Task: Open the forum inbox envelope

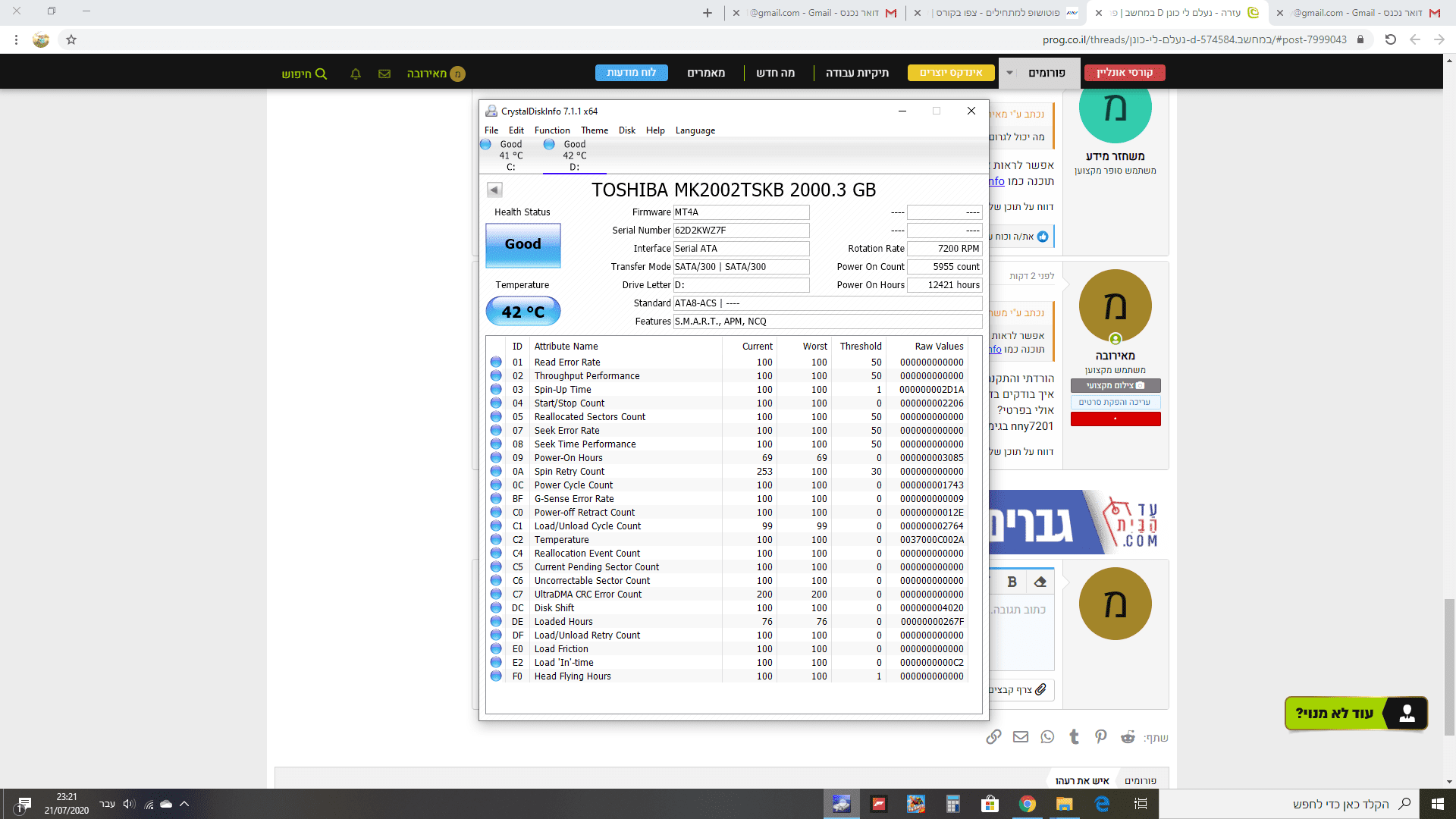Action: pyautogui.click(x=384, y=74)
